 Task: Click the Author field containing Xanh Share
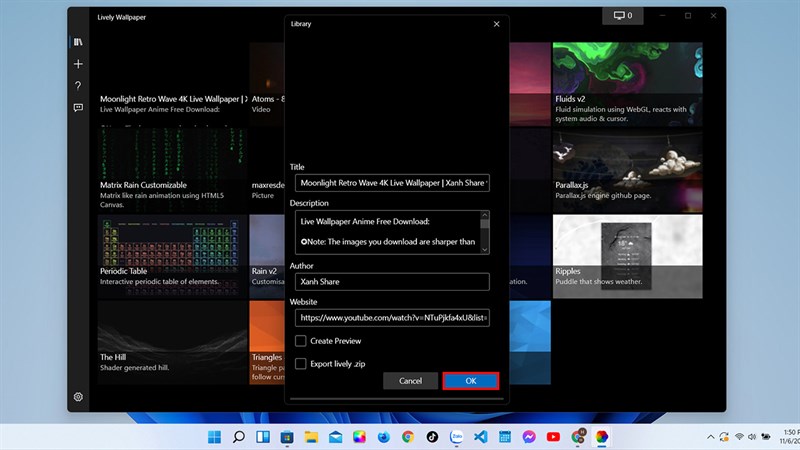pyautogui.click(x=392, y=282)
